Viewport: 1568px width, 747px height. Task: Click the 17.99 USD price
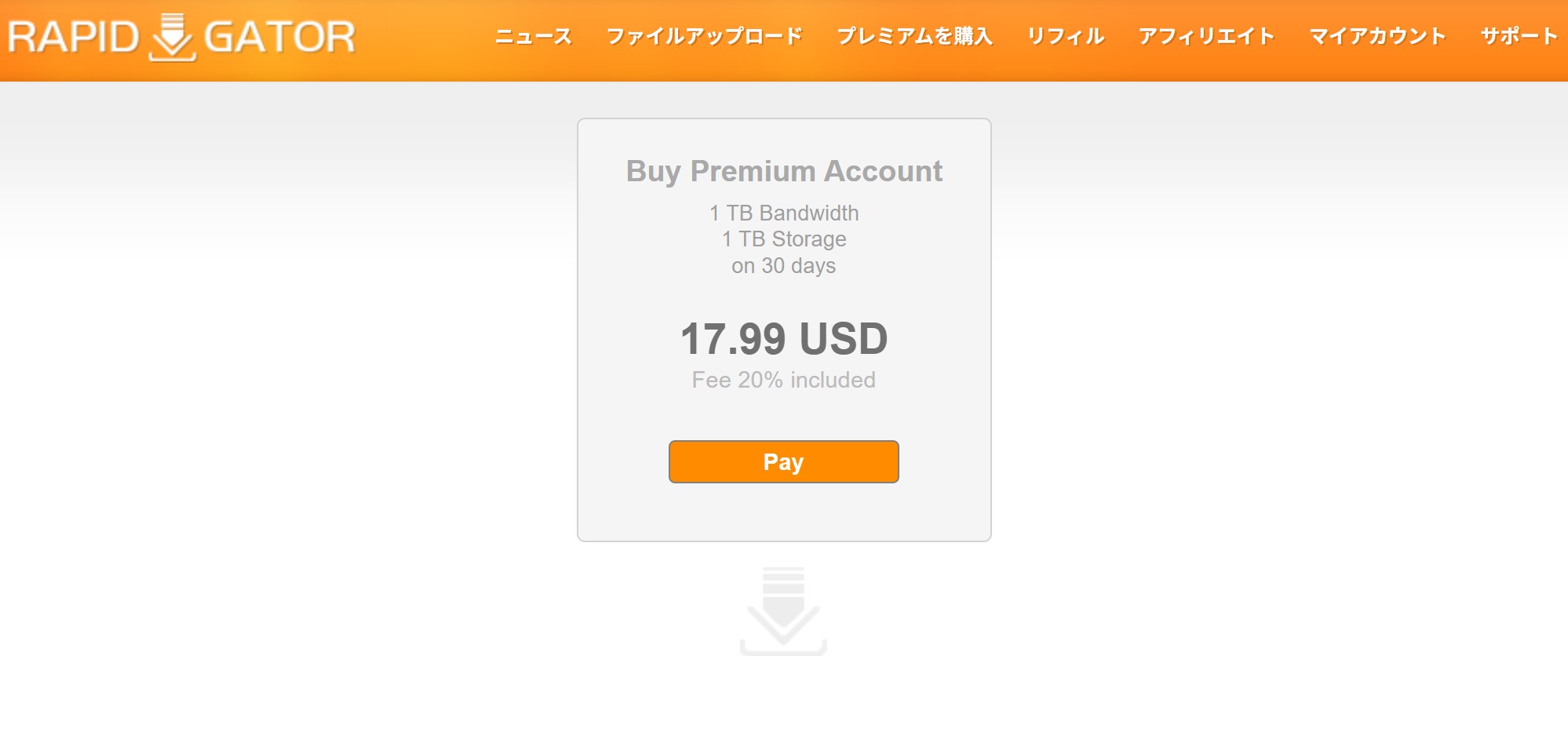tap(784, 339)
